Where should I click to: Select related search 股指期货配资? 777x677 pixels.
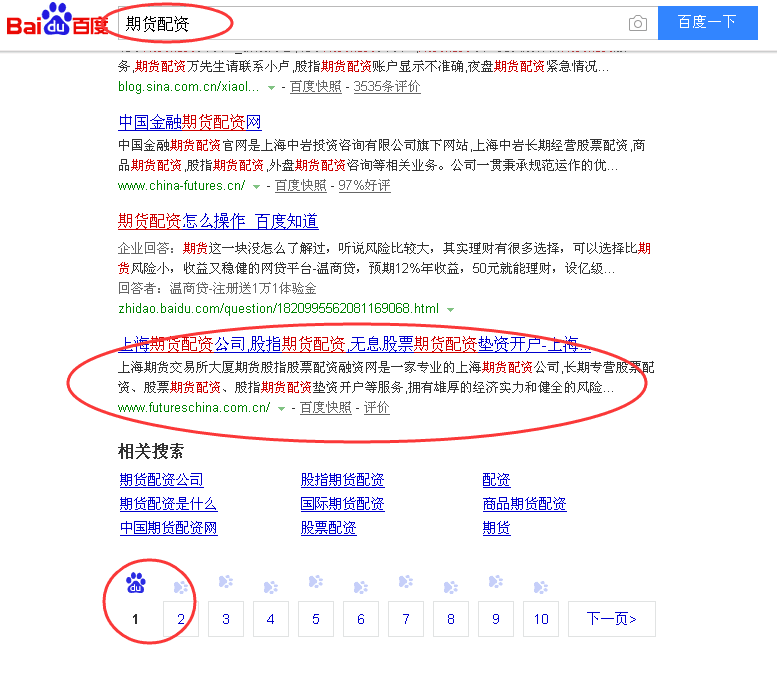point(342,480)
